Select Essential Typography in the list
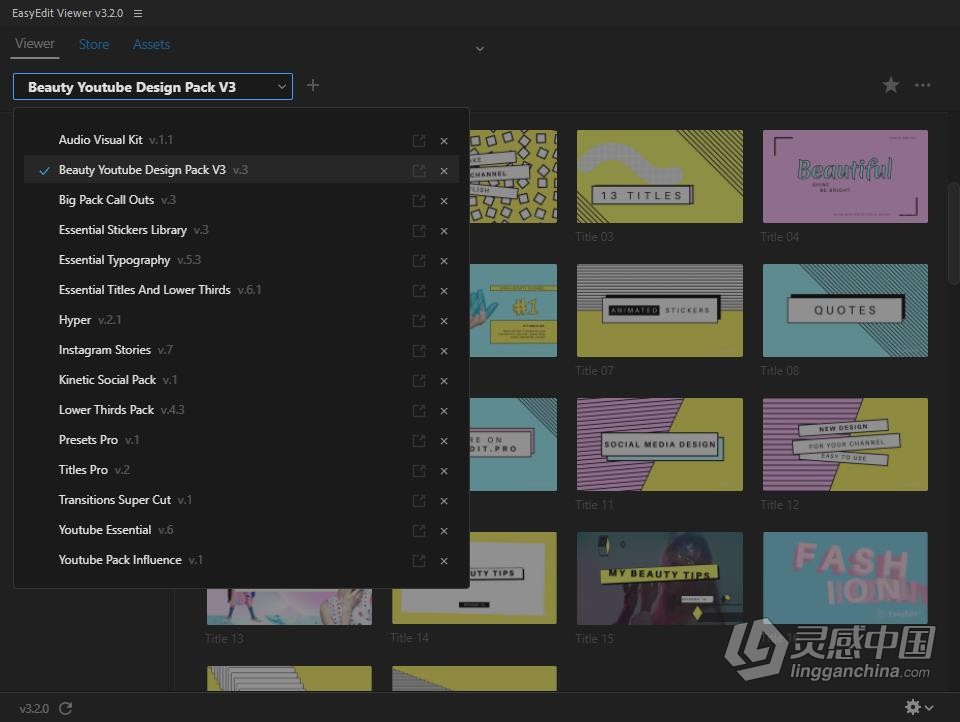Viewport: 960px width, 722px height. tap(241, 260)
